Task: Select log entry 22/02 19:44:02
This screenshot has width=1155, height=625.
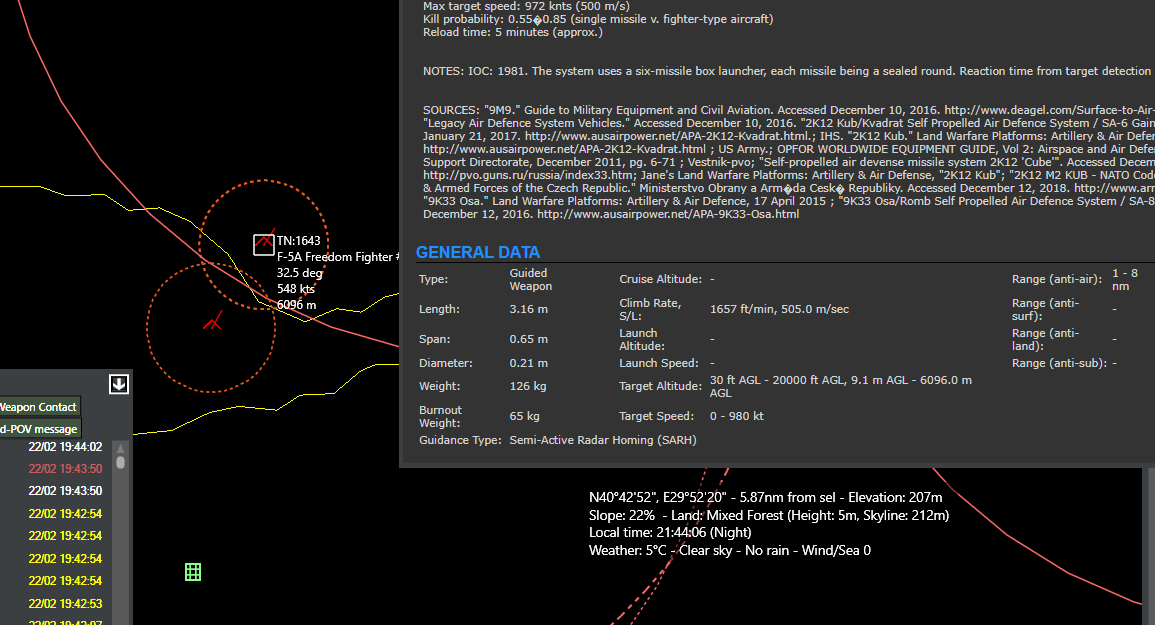Action: coord(65,447)
